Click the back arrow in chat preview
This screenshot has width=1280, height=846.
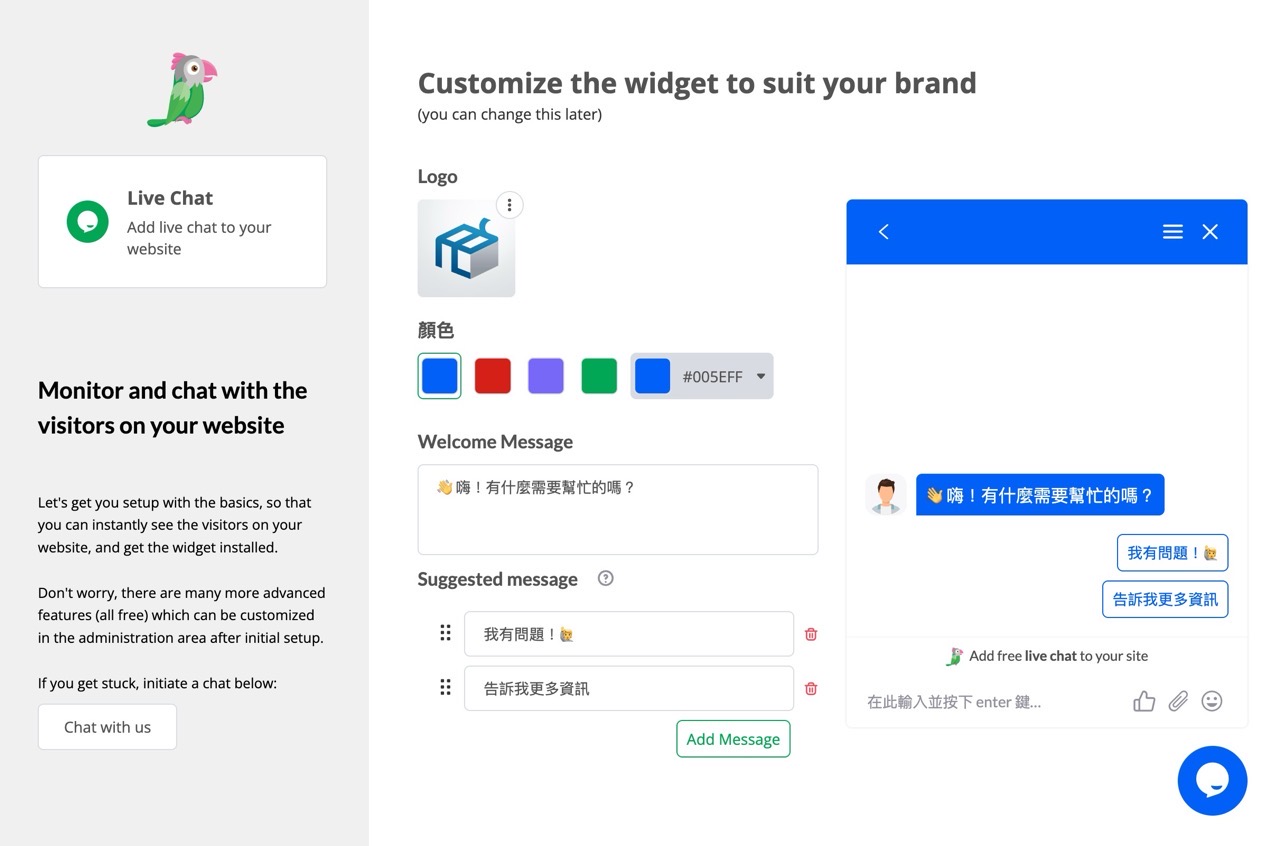883,232
